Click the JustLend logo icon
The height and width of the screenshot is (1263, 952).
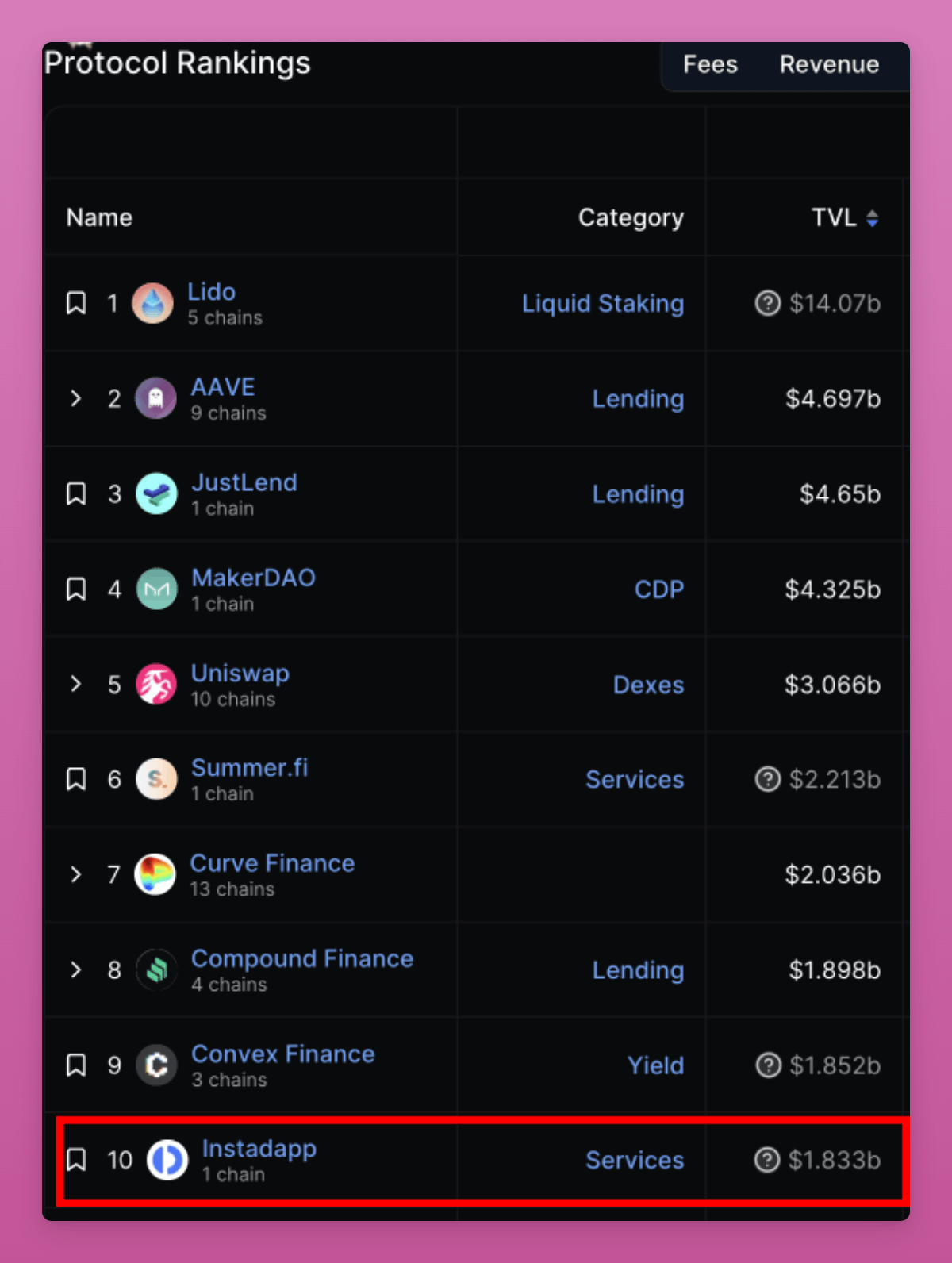pyautogui.click(x=156, y=493)
